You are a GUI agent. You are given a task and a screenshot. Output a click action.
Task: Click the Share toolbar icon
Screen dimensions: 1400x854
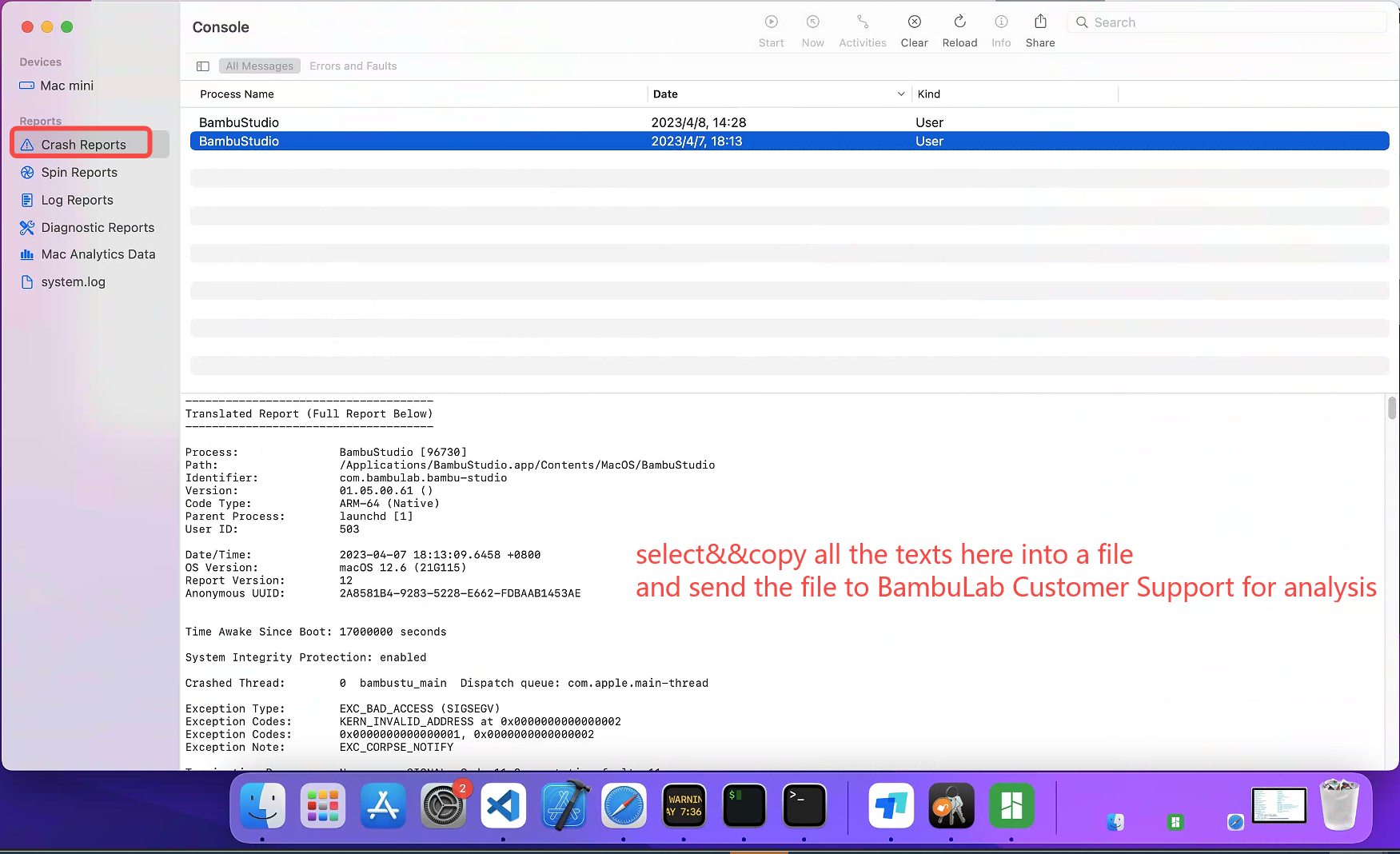click(x=1040, y=22)
